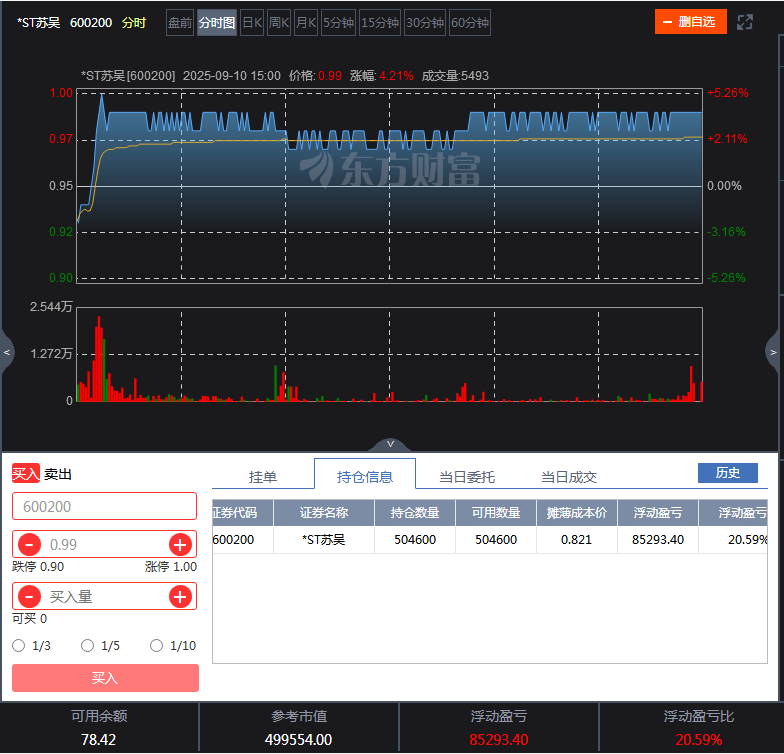The width and height of the screenshot is (784, 754).
Task: Increase price with the plus icon
Action: (x=180, y=544)
